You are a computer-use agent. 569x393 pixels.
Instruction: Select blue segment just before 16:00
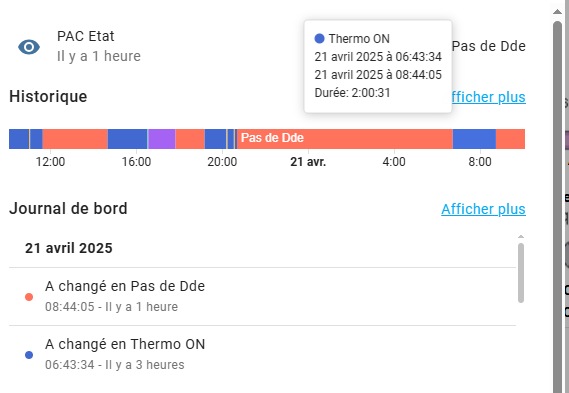[127, 139]
